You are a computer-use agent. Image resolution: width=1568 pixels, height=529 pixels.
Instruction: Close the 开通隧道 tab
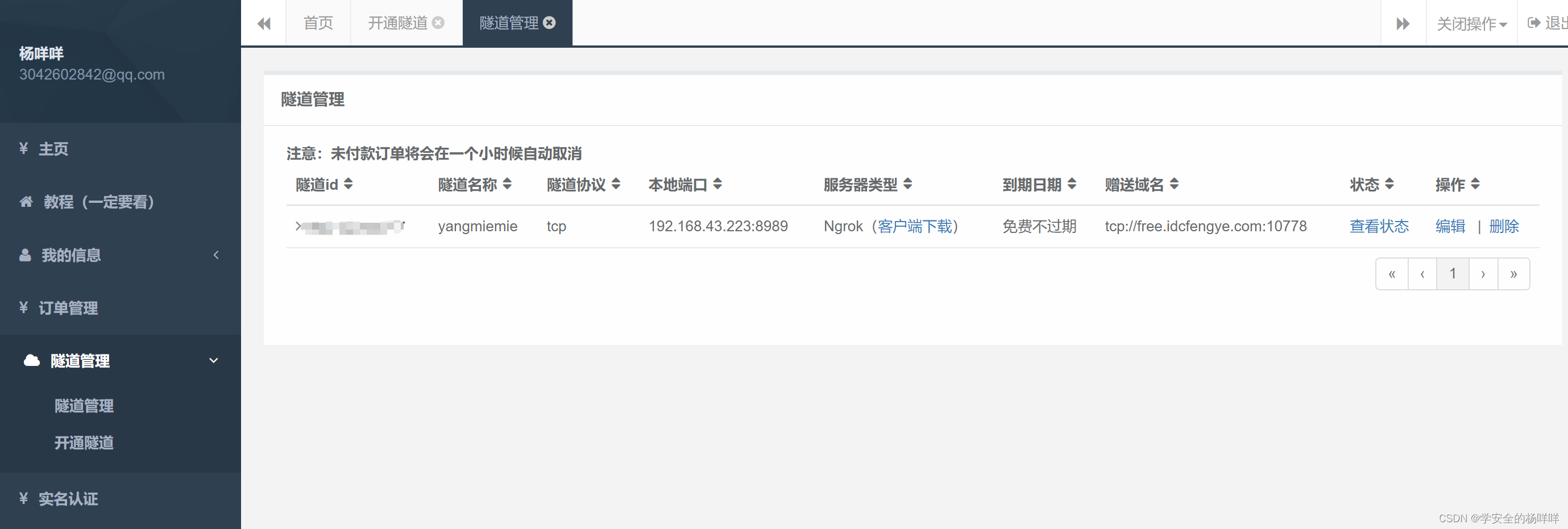tap(438, 22)
